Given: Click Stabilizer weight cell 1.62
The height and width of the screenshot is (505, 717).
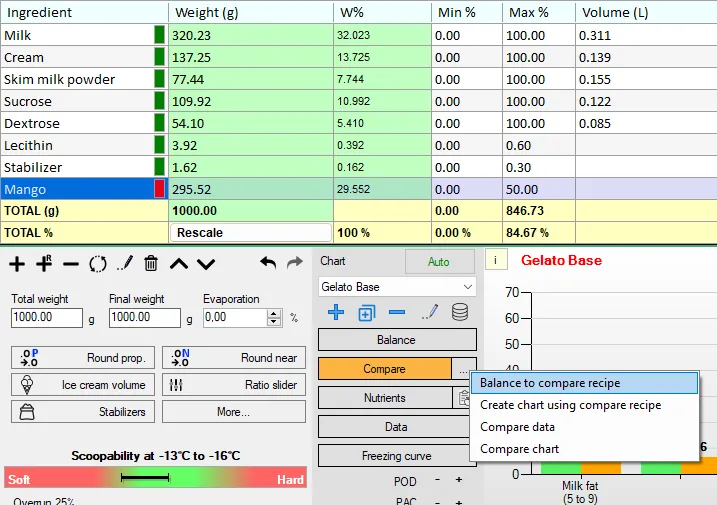Looking at the screenshot, I should coord(251,167).
